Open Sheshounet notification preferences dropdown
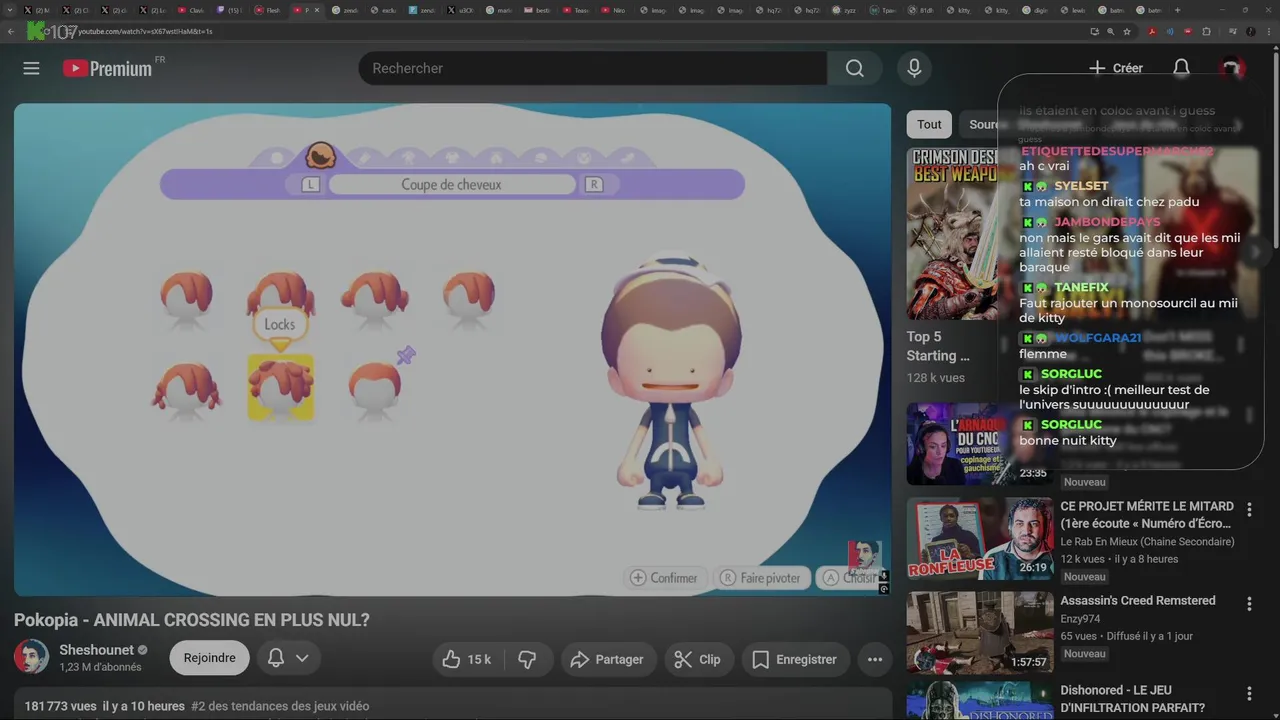1280x720 pixels. (288, 658)
